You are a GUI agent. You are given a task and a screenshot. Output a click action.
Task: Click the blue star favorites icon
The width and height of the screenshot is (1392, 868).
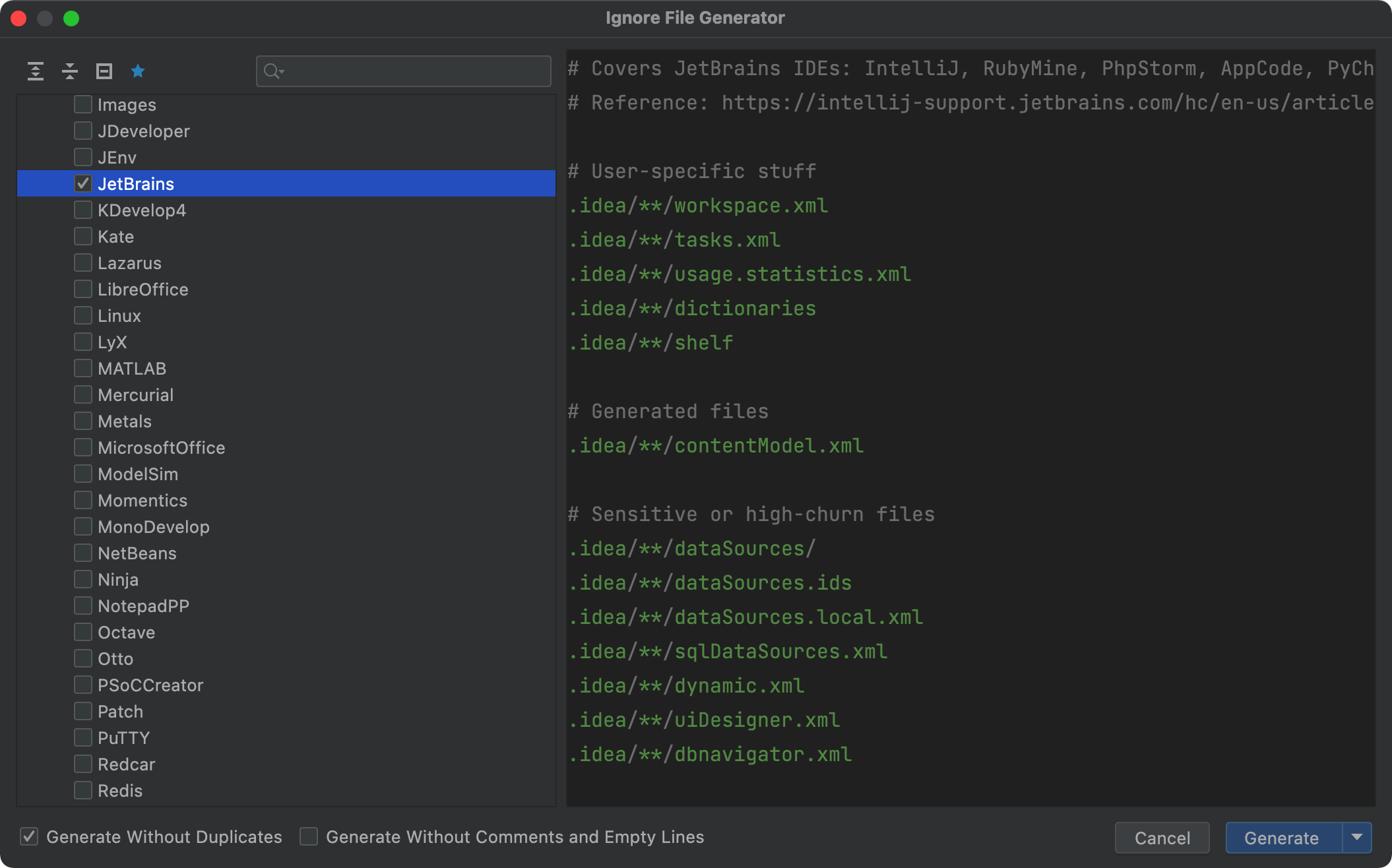tap(138, 71)
